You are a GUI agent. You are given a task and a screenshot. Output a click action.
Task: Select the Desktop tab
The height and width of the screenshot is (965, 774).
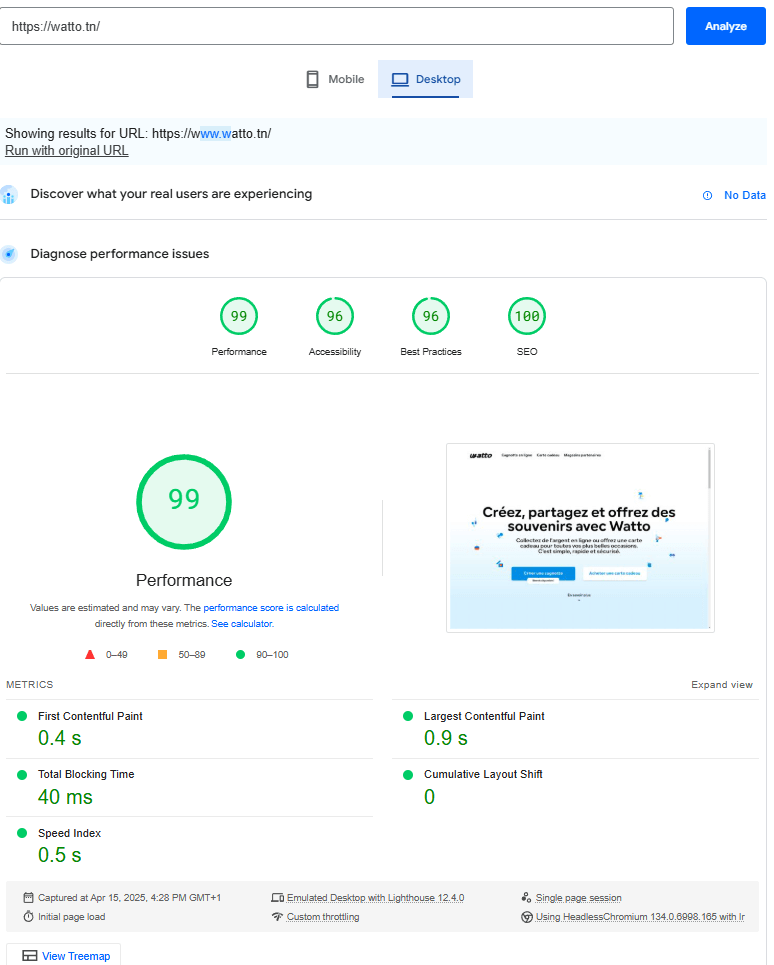pyautogui.click(x=426, y=79)
